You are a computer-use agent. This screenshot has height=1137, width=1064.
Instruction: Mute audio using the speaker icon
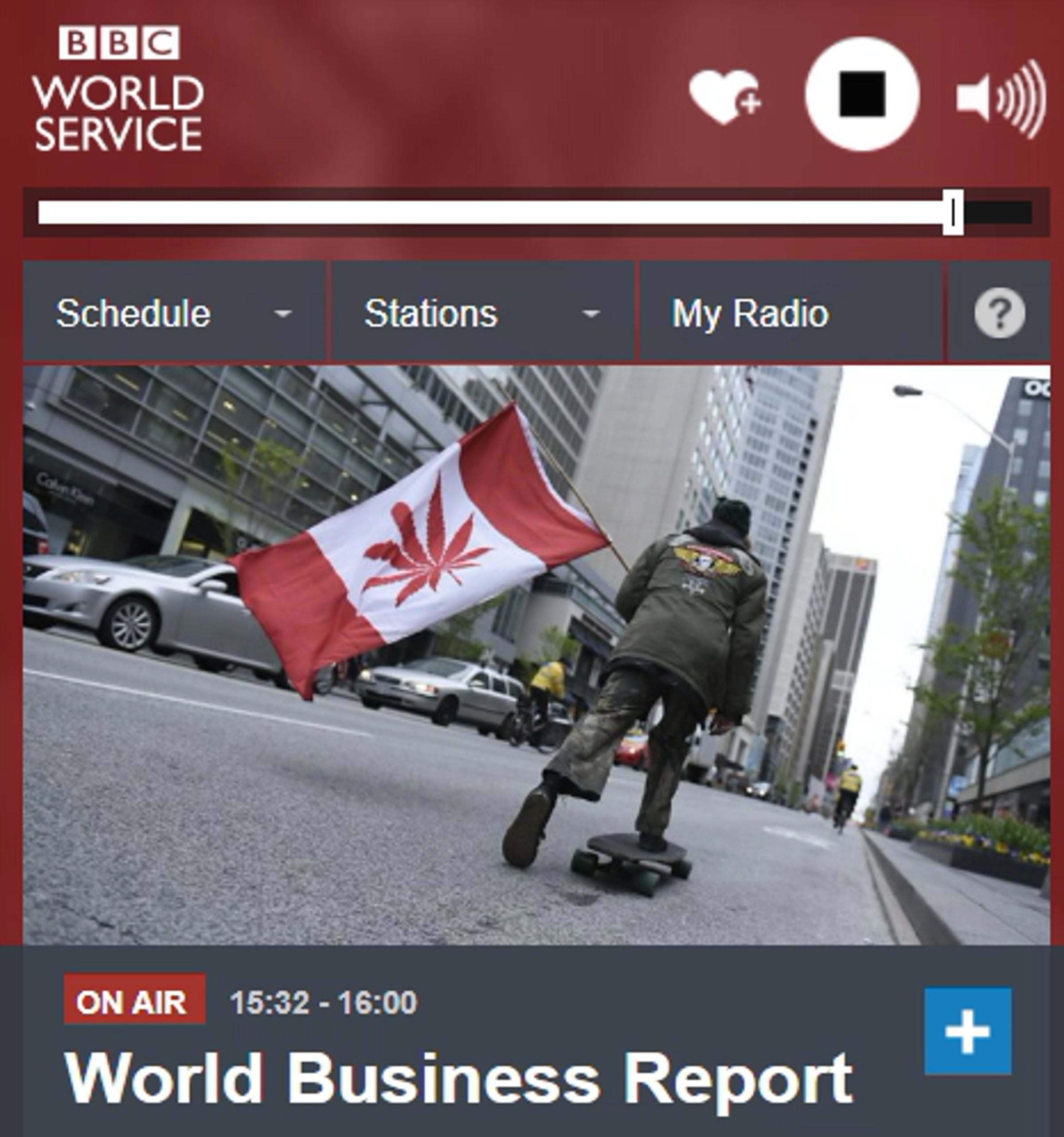1001,98
